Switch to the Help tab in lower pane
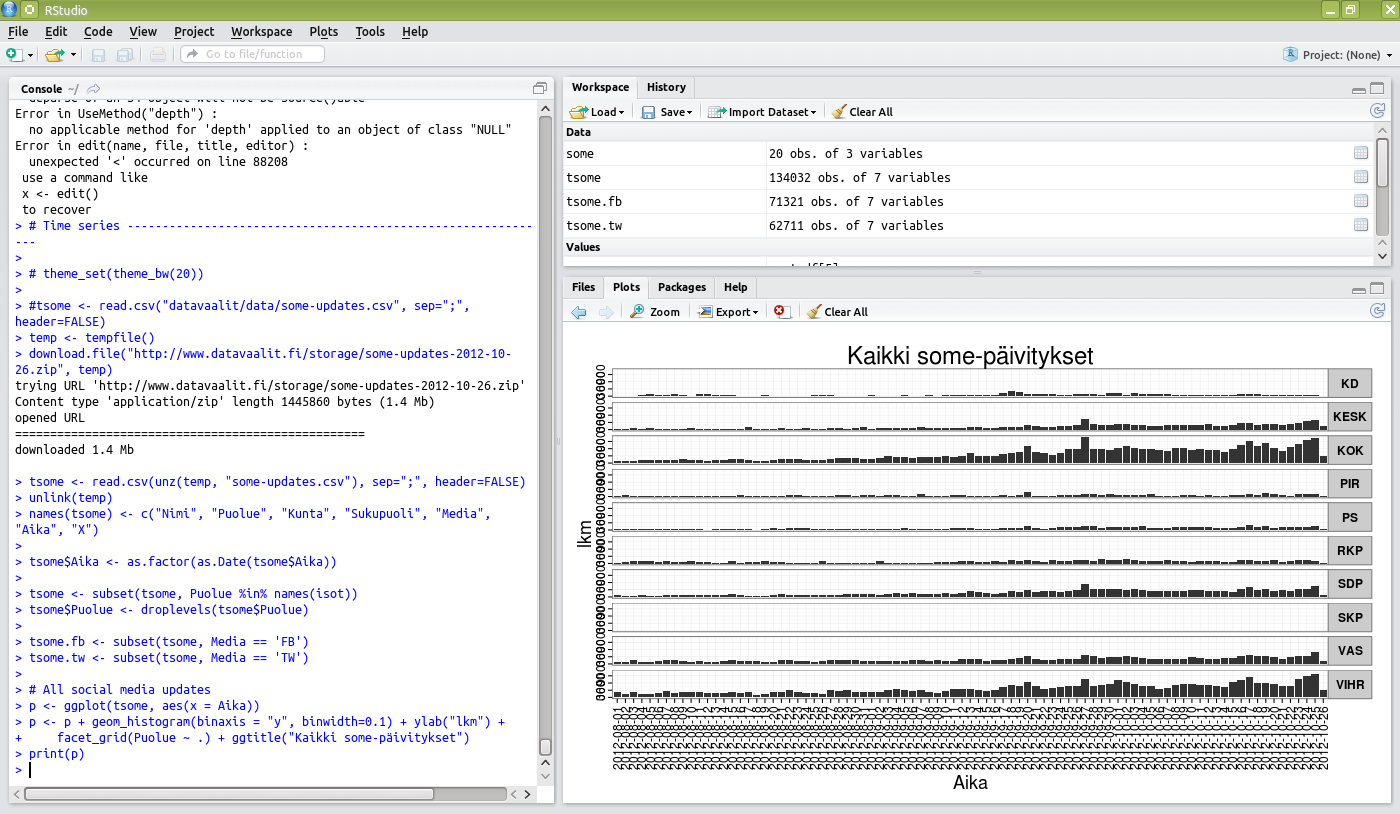Image resolution: width=1400 pixels, height=814 pixels. tap(735, 287)
